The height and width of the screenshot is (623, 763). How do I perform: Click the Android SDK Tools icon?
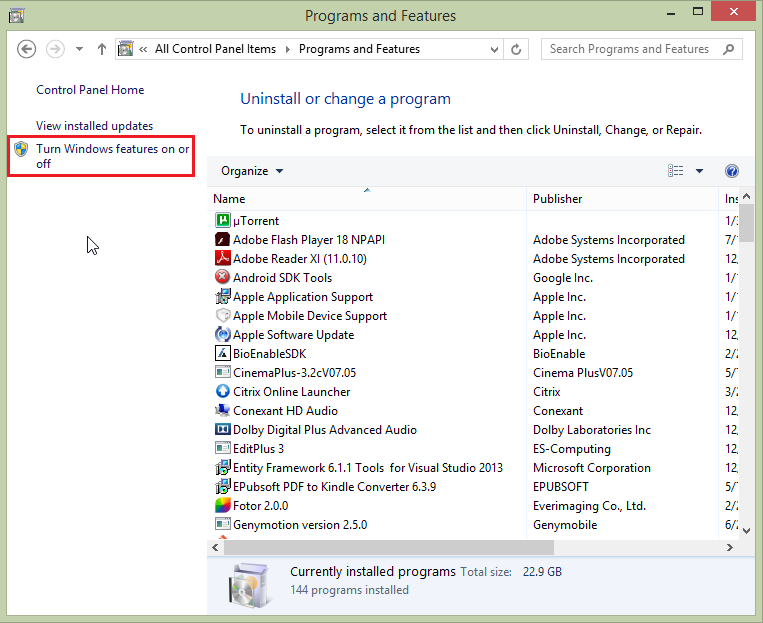click(x=222, y=277)
